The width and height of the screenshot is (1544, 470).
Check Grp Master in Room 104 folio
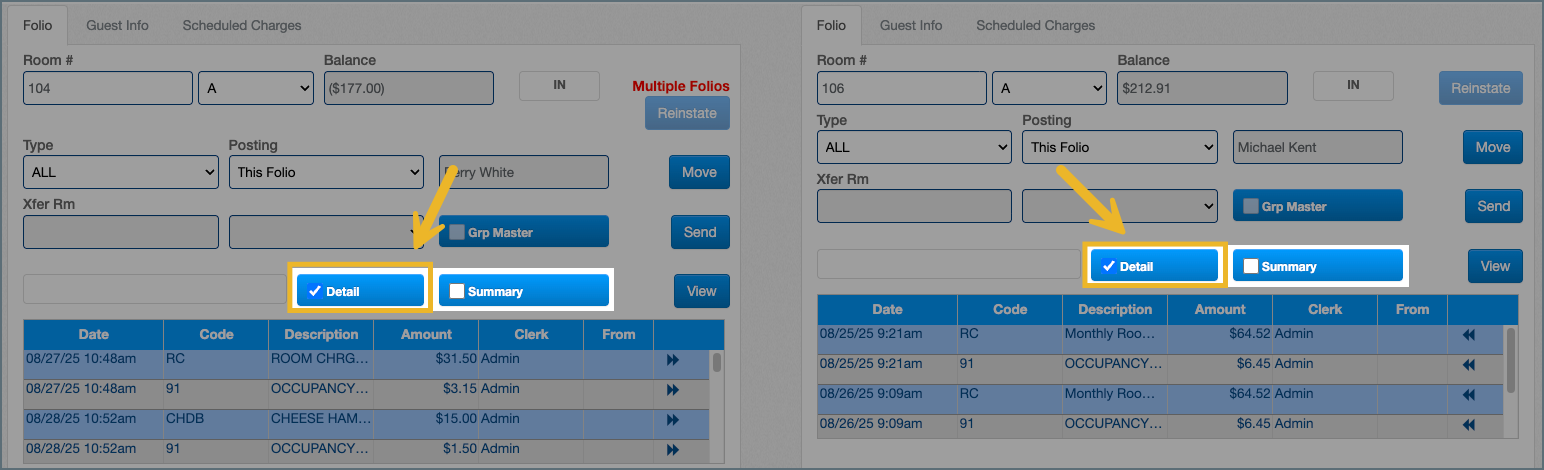457,232
